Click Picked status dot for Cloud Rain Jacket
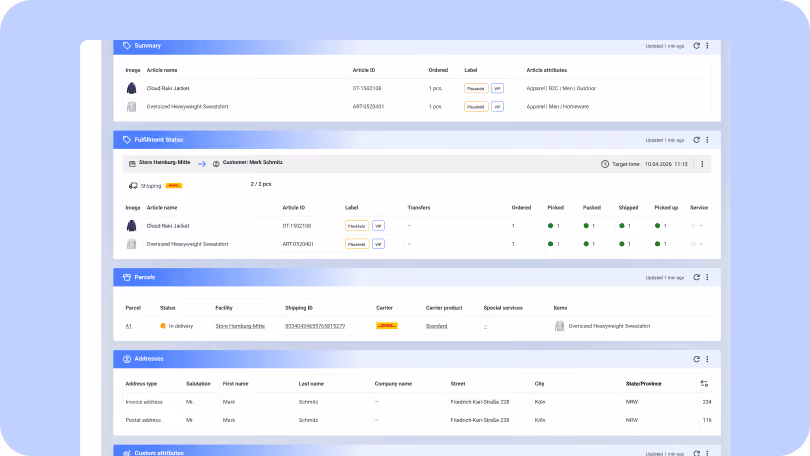Viewport: 810px width, 456px height. 550,226
